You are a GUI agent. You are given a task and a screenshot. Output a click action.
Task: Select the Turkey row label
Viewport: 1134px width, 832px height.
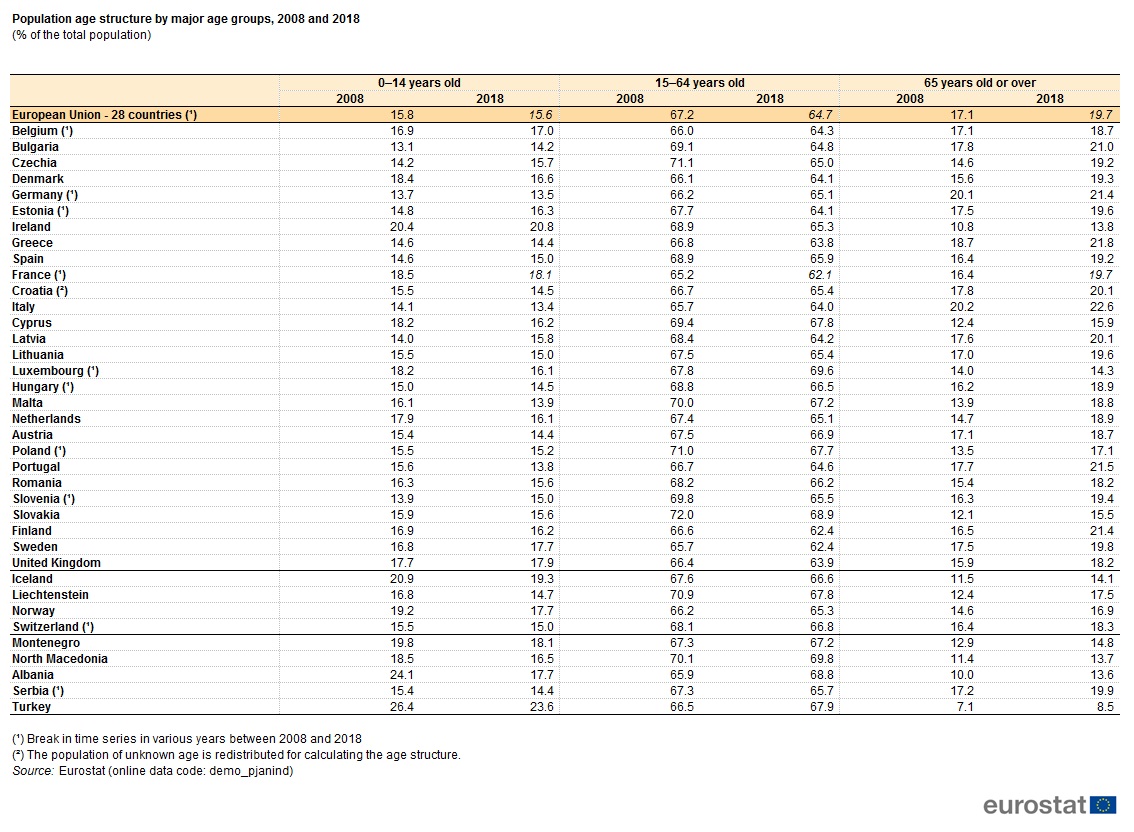pyautogui.click(x=32, y=707)
